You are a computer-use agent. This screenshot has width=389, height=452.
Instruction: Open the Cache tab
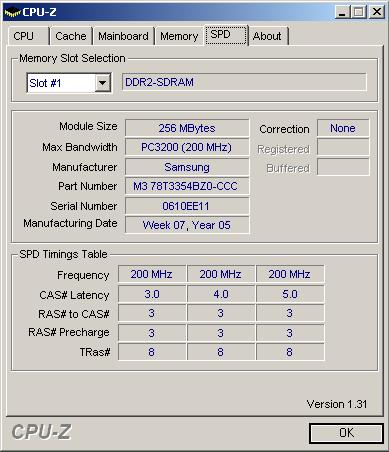tap(71, 36)
